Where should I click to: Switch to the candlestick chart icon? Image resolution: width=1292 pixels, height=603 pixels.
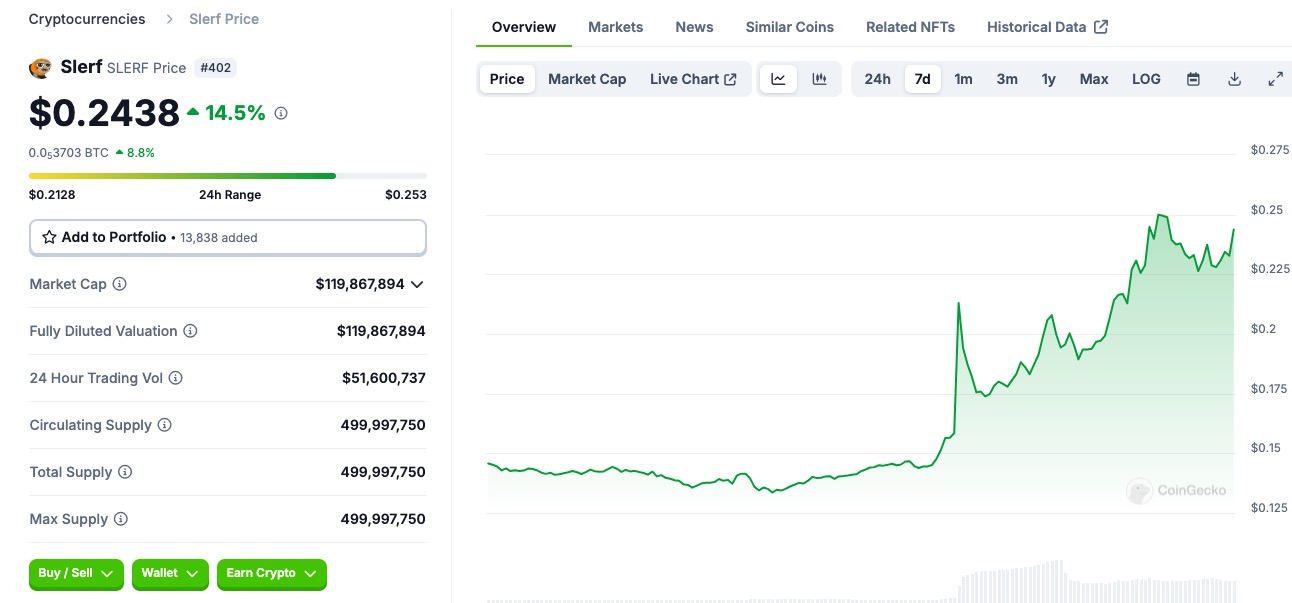tap(819, 79)
